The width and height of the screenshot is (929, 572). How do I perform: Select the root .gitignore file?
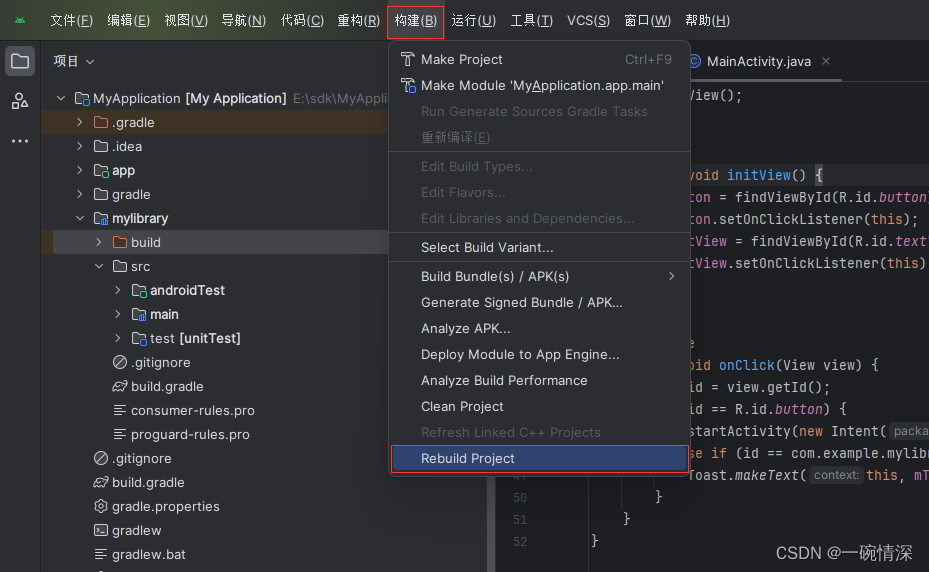pyautogui.click(x=142, y=459)
